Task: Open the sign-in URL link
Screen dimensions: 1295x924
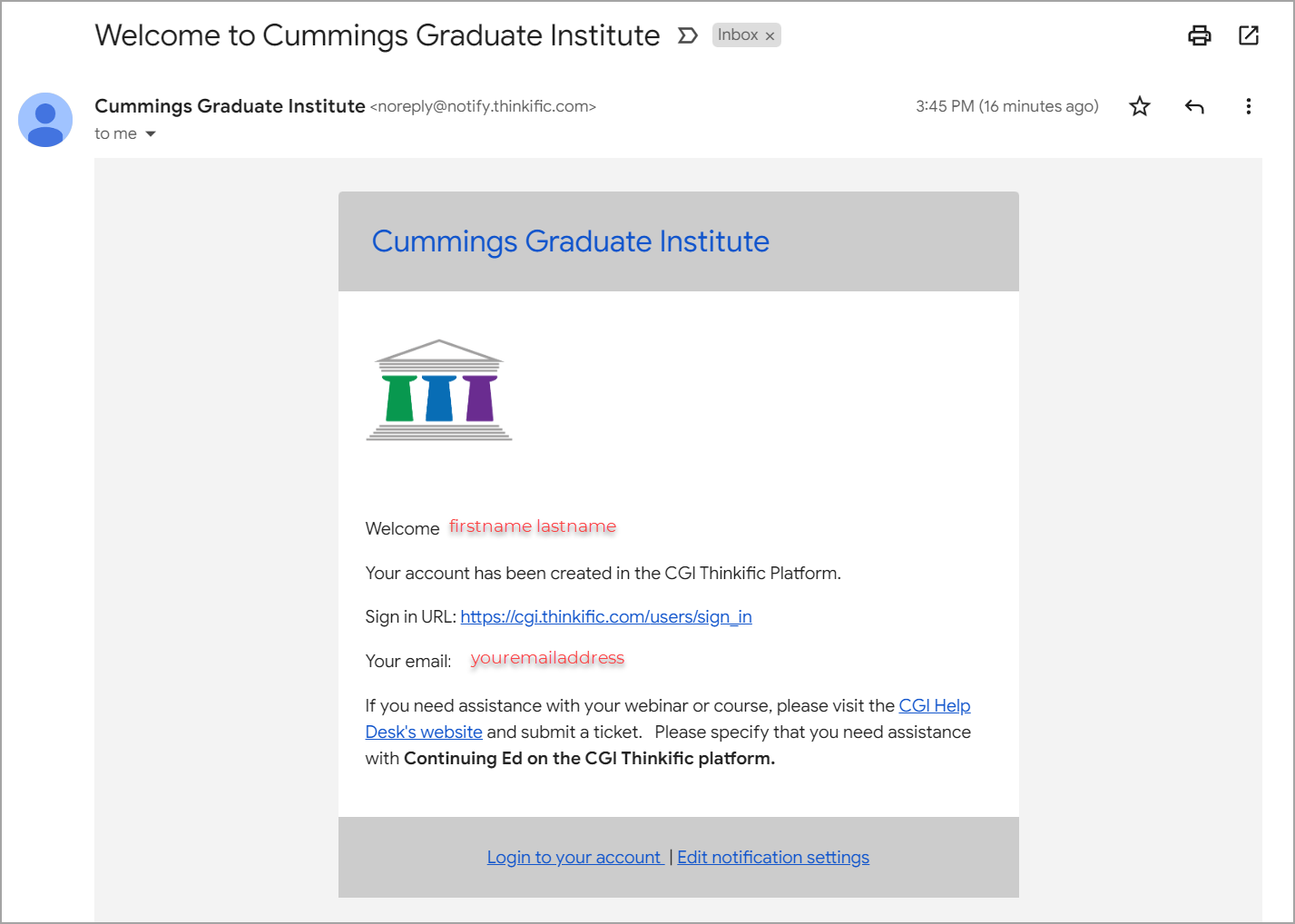Action: (605, 616)
